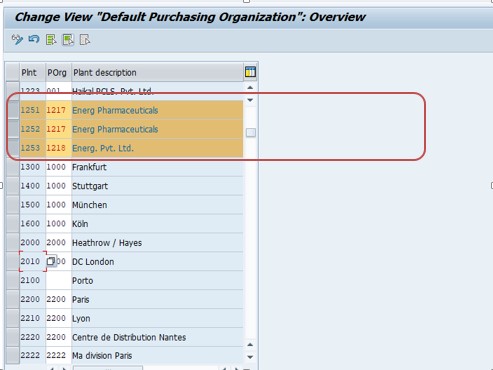Select the row selector for plant 2100 Porto

(x=13, y=280)
